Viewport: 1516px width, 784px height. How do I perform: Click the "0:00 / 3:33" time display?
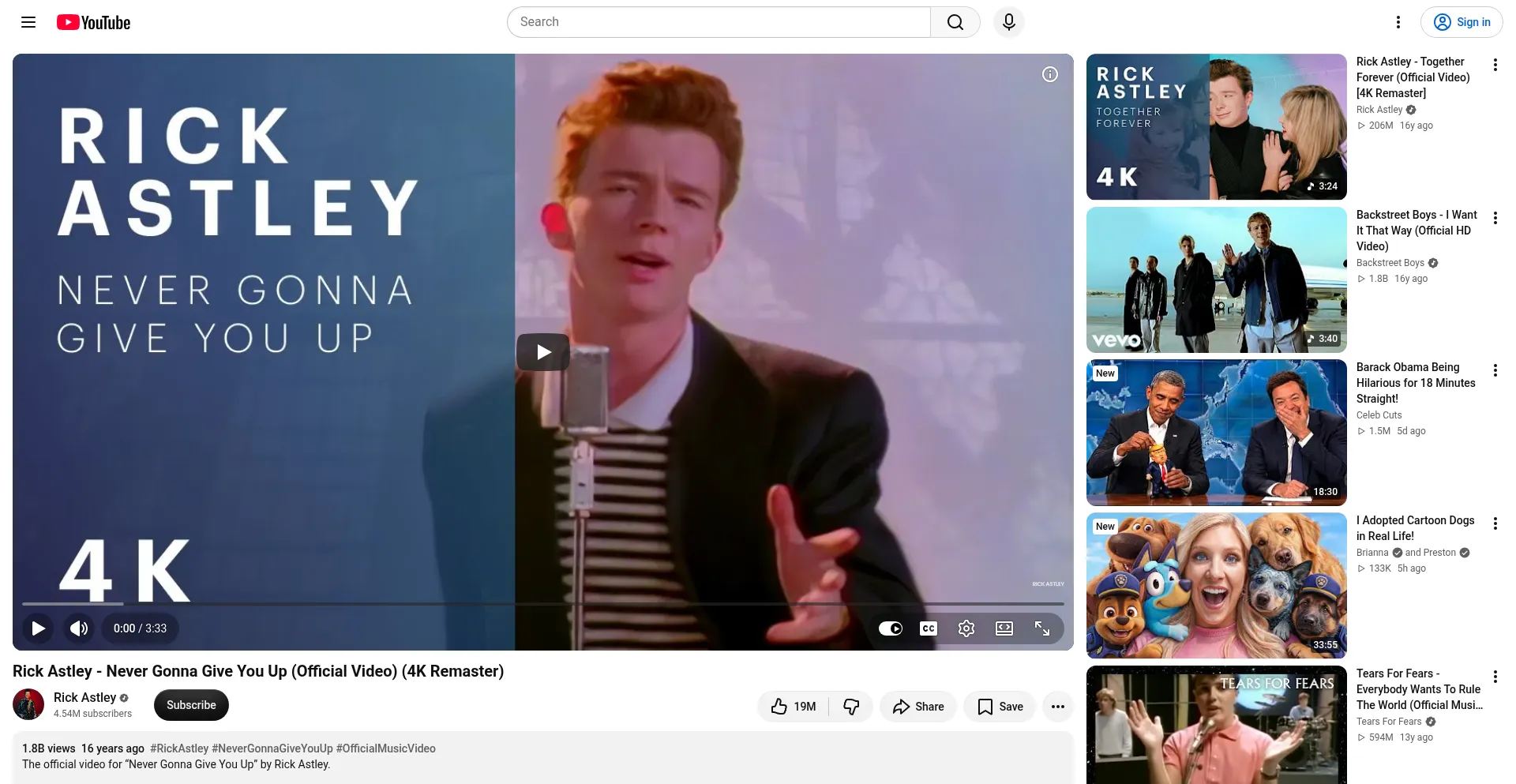[x=140, y=628]
